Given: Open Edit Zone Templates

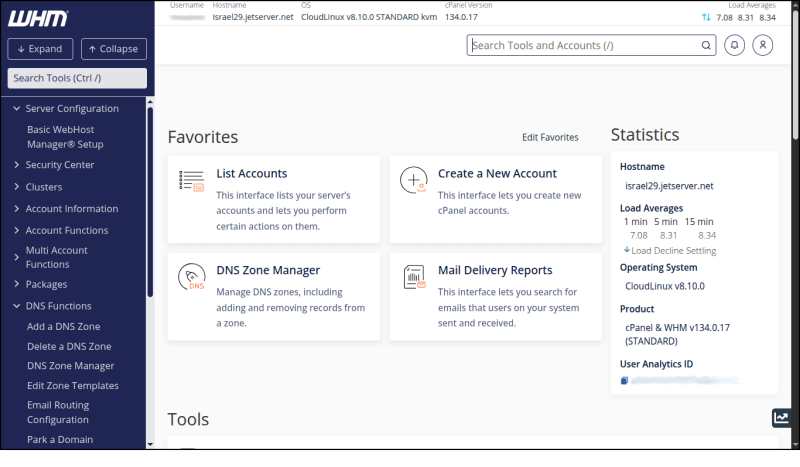Looking at the screenshot, I should (x=72, y=386).
